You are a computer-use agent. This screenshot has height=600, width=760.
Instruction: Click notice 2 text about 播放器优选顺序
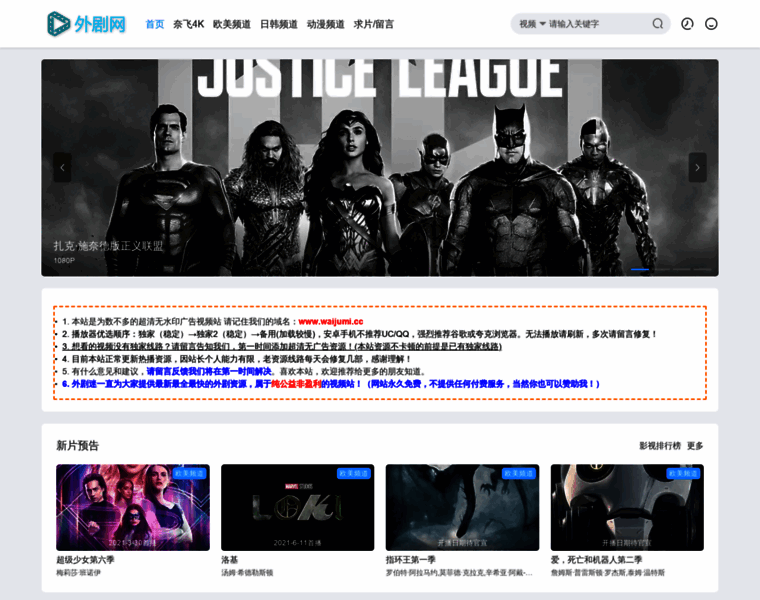[x=359, y=334]
